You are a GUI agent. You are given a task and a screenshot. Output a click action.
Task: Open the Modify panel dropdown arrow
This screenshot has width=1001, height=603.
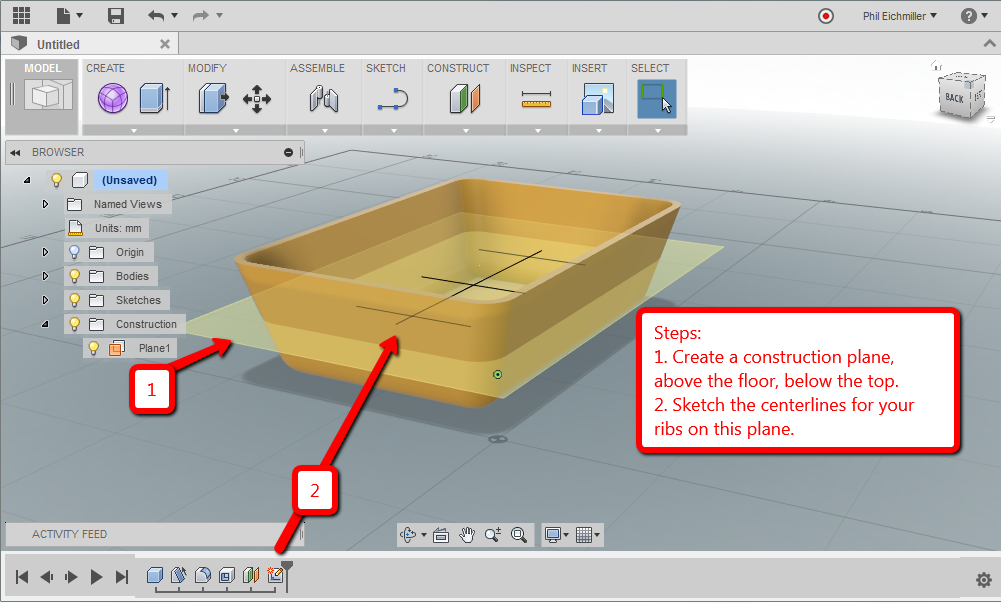(x=236, y=130)
